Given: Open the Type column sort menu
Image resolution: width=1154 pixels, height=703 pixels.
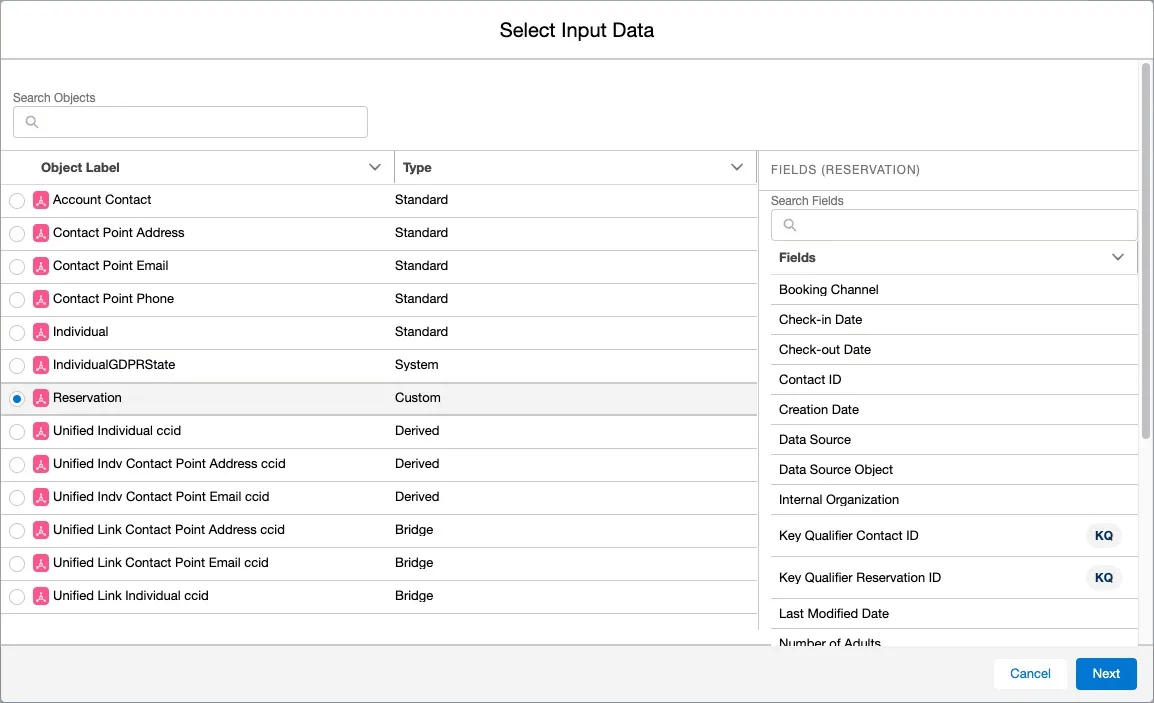Looking at the screenshot, I should [737, 168].
